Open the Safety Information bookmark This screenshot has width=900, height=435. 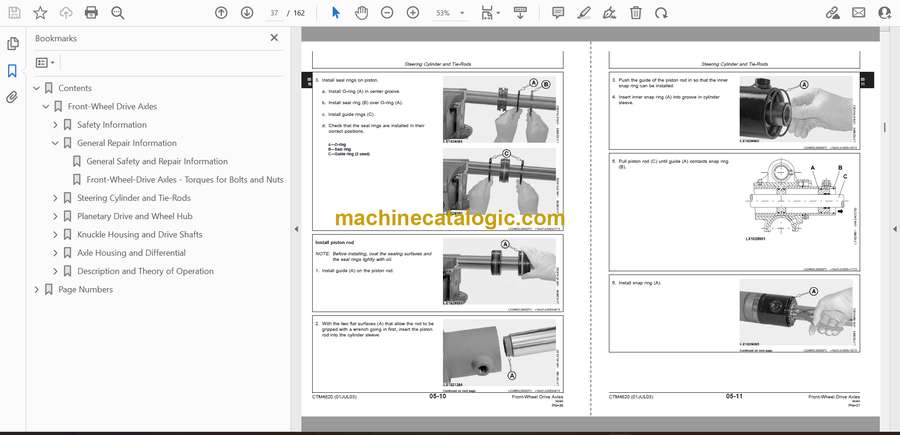pyautogui.click(x=112, y=125)
